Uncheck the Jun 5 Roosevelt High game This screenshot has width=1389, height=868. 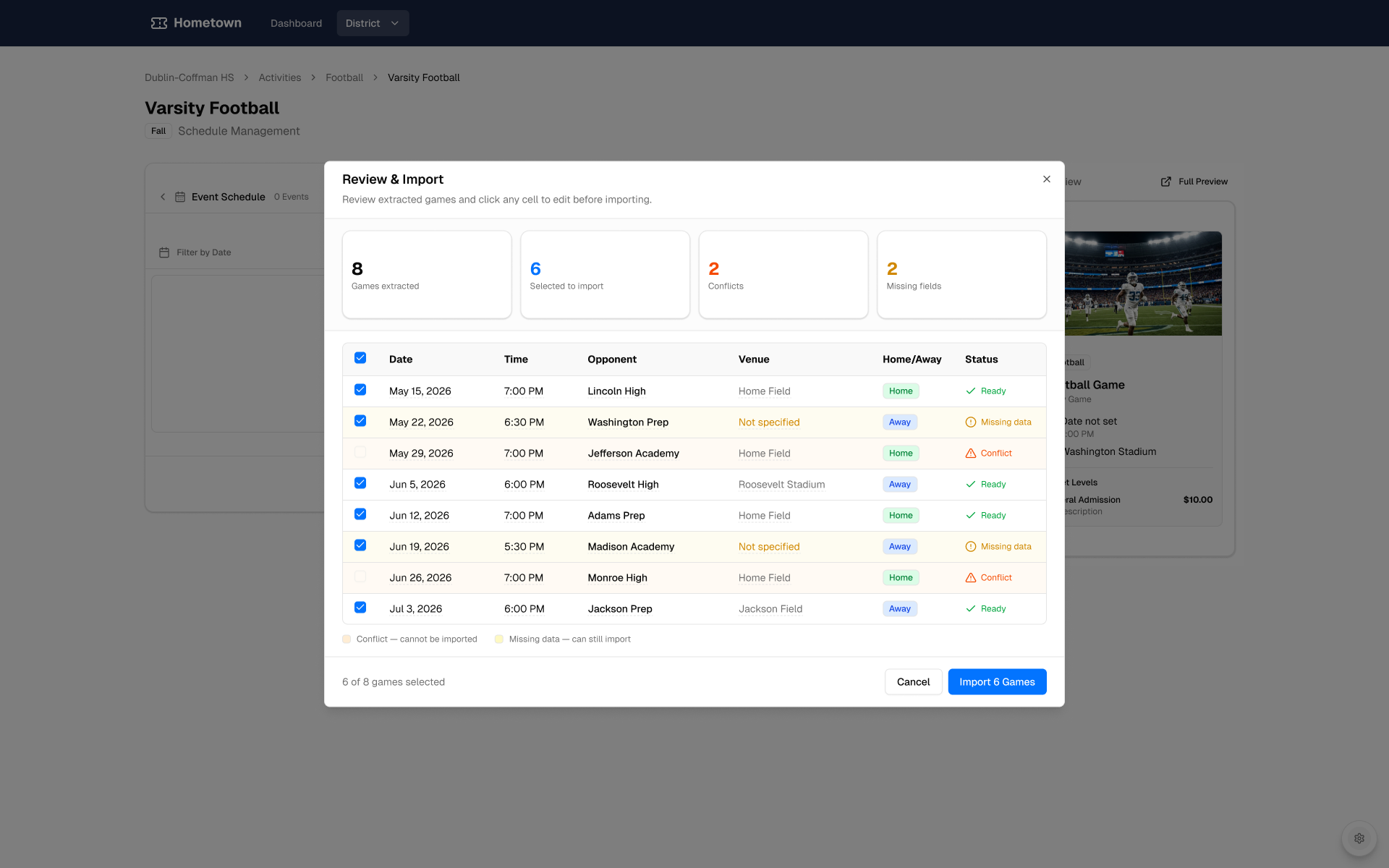[x=360, y=483]
